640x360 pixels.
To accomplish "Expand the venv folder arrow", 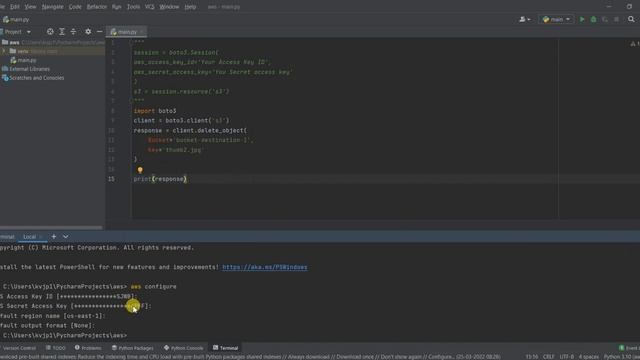I will pyautogui.click(x=4, y=51).
